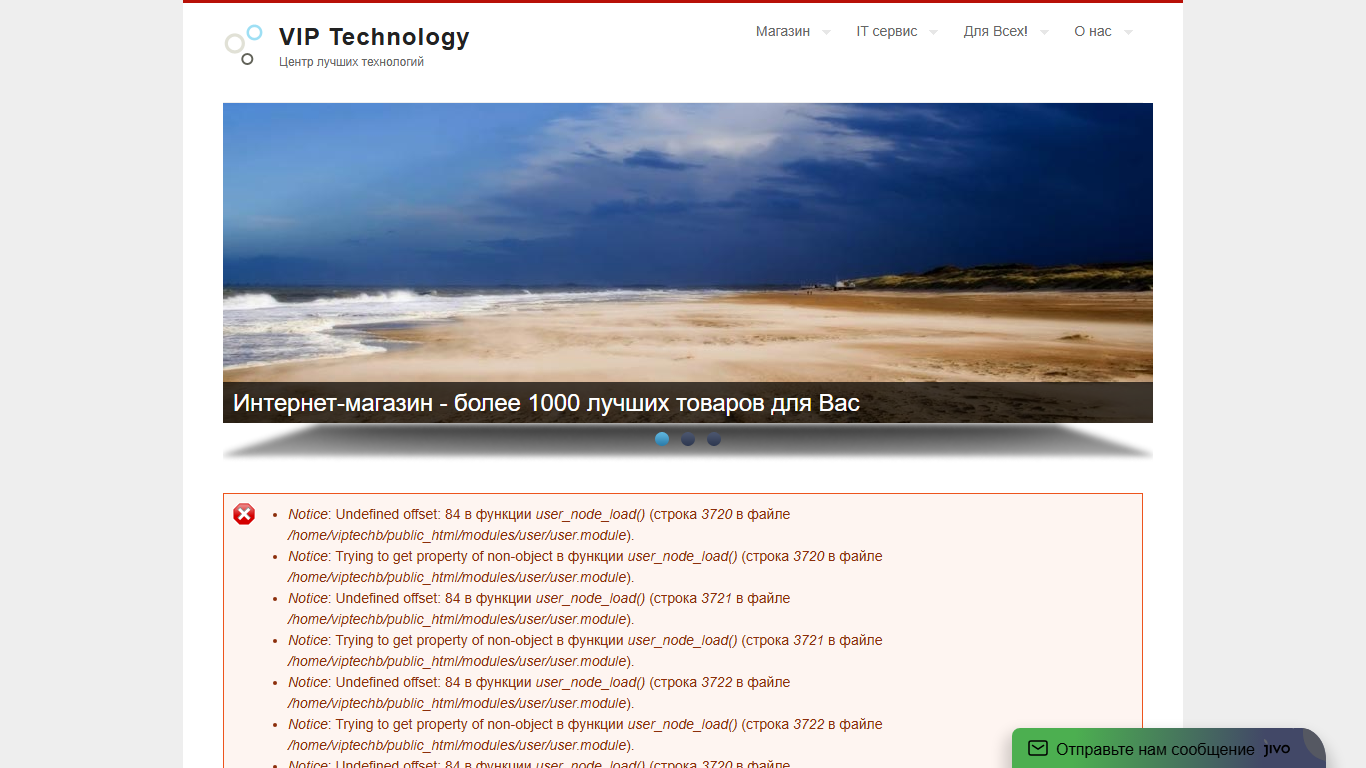Click the Интернет-магазин slide caption
Viewport: 1366px width, 768px height.
[546, 403]
